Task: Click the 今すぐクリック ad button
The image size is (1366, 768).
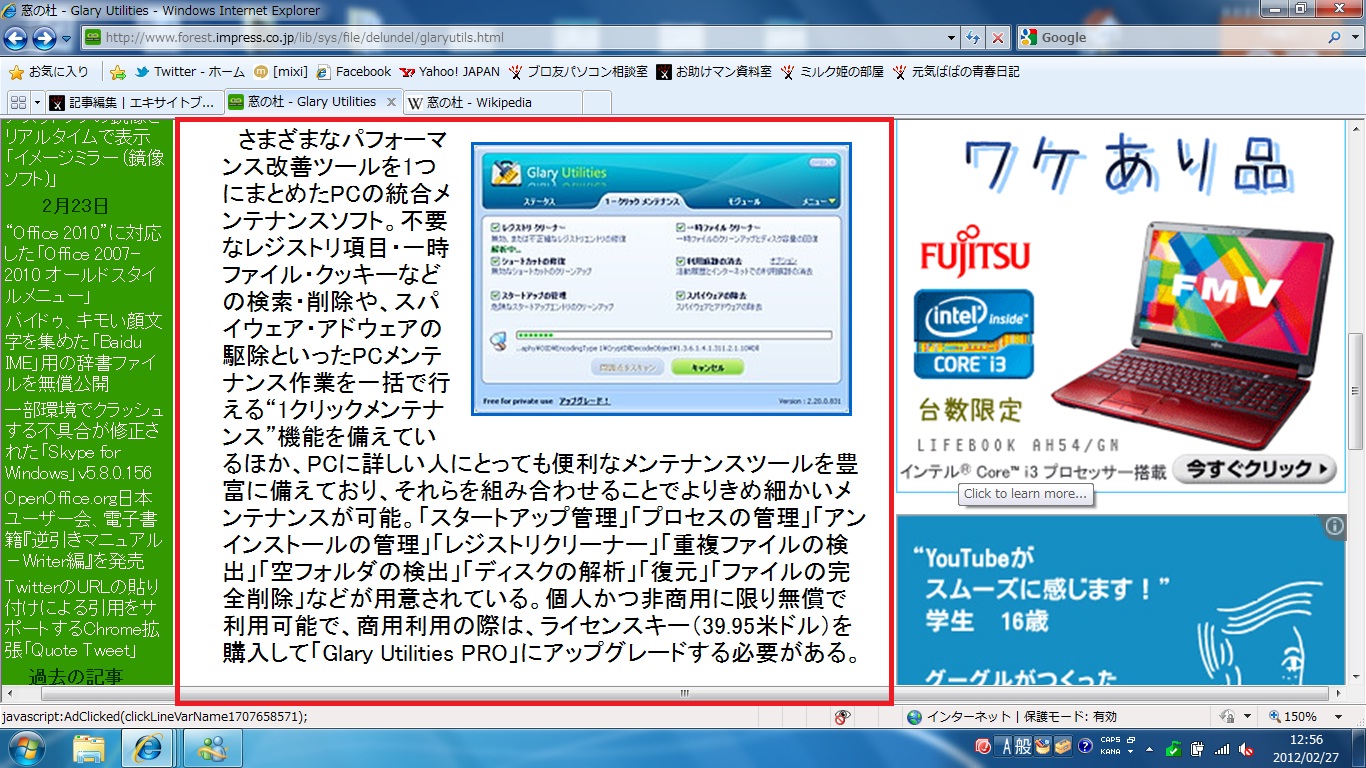Action: point(1255,468)
